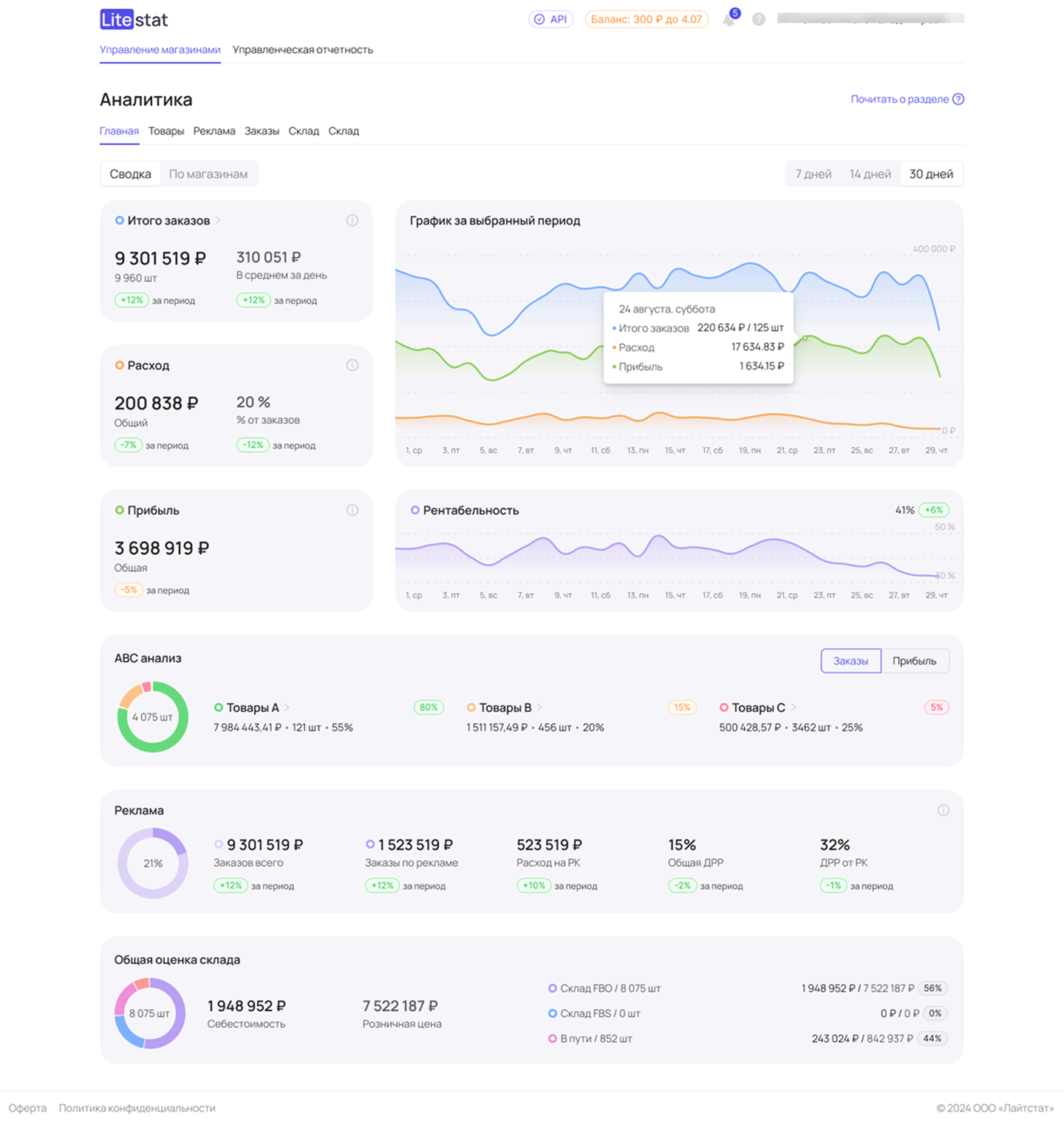Viewport: 1064px width, 1125px height.
Task: Switch to the Реклама analytics tab
Action: pos(214,131)
